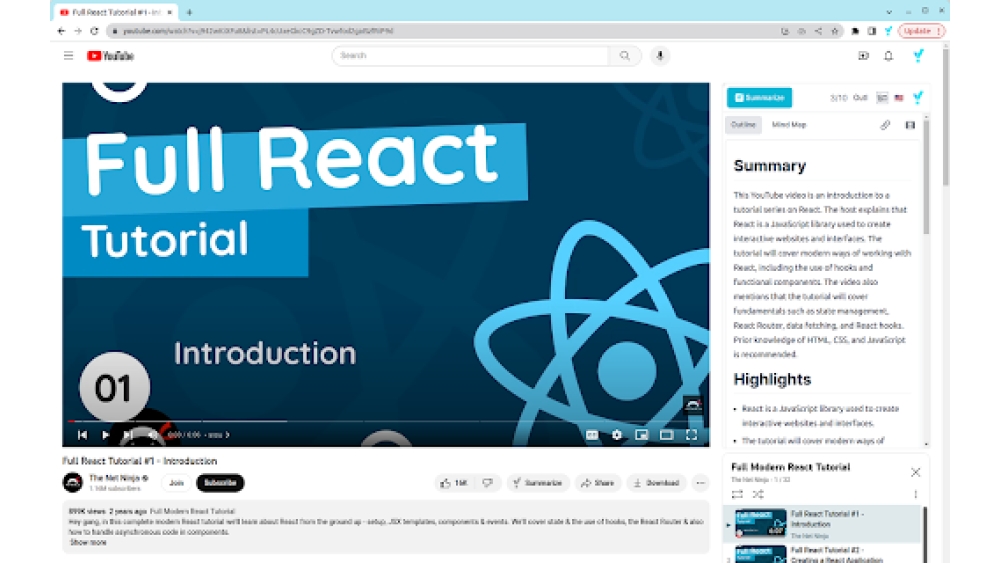Subscribe to The Net Ninja channel
The image size is (1000, 563).
pyautogui.click(x=220, y=483)
